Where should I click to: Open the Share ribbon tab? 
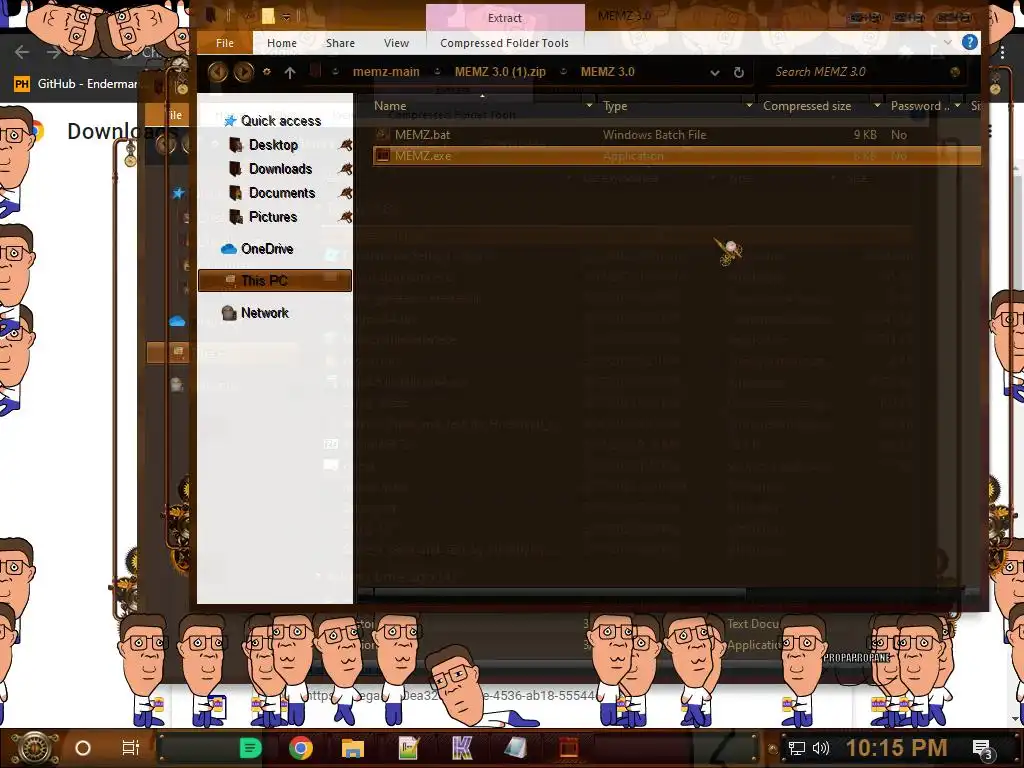coord(340,43)
